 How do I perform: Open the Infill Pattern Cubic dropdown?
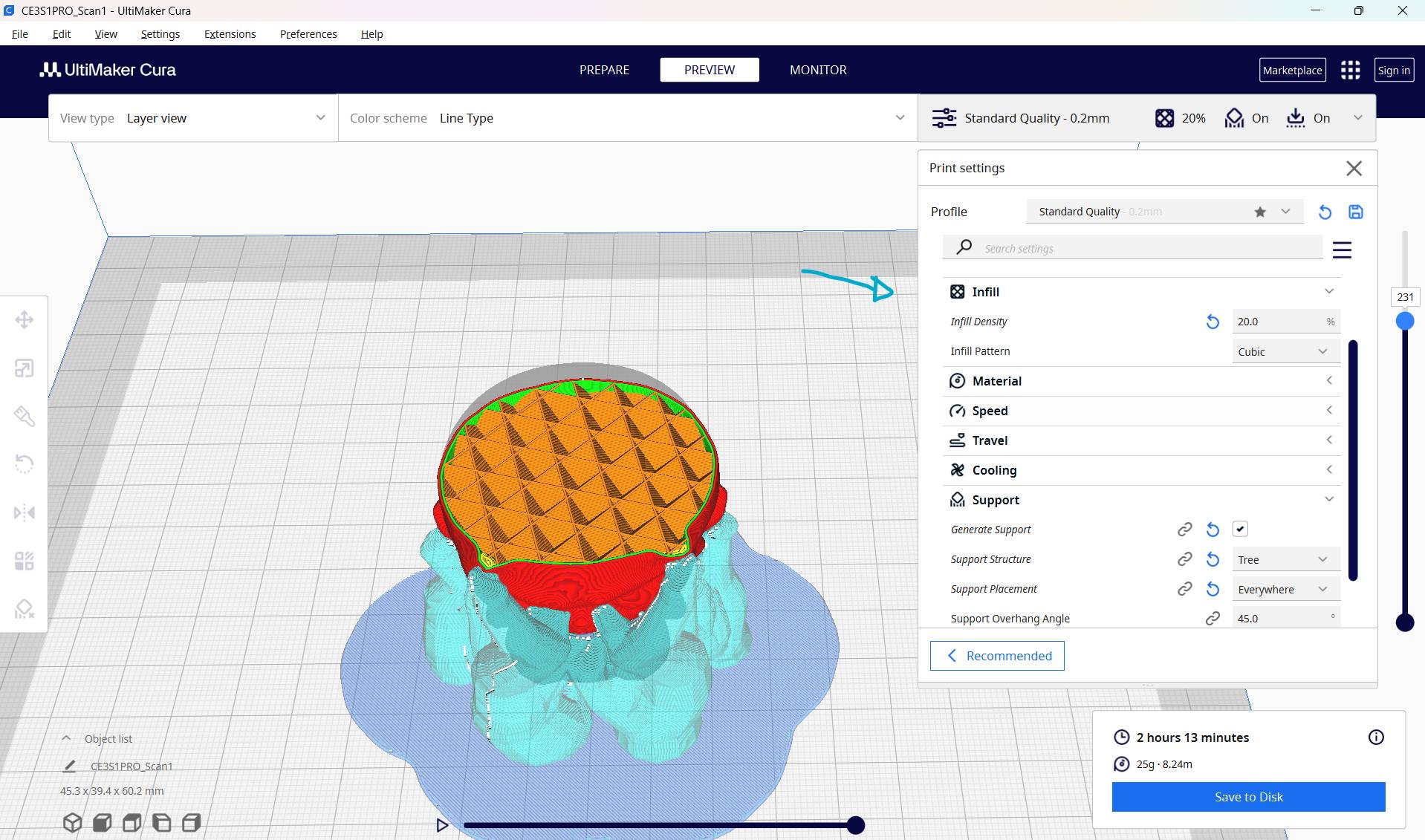pyautogui.click(x=1286, y=351)
